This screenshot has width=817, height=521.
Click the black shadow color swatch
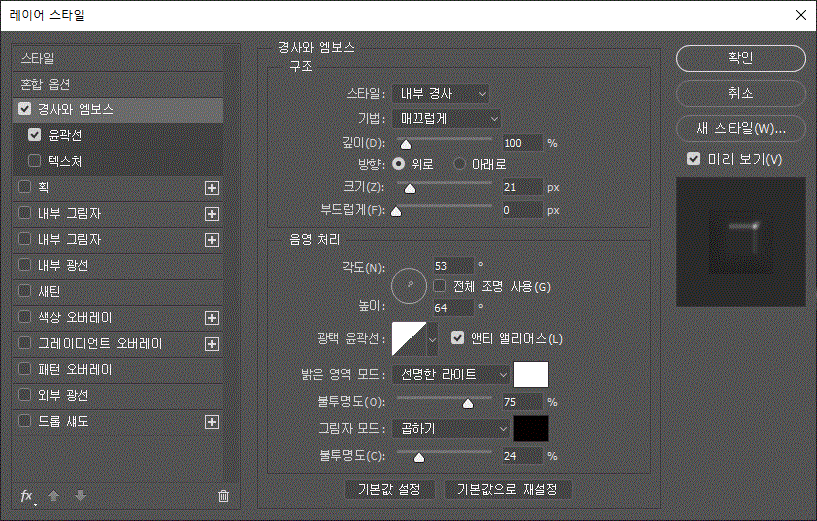click(x=531, y=429)
